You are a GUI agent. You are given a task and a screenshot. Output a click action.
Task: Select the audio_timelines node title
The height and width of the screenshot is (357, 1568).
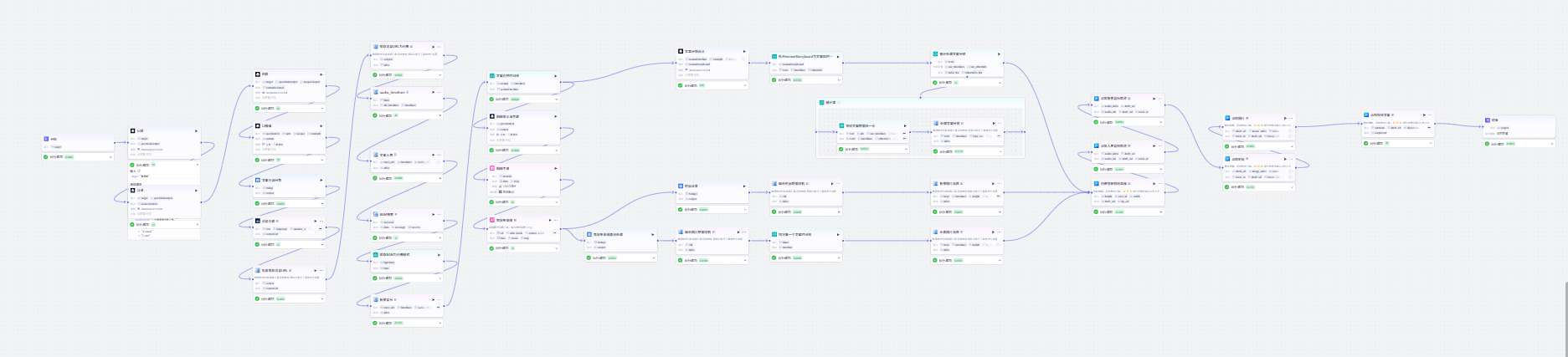[393, 92]
